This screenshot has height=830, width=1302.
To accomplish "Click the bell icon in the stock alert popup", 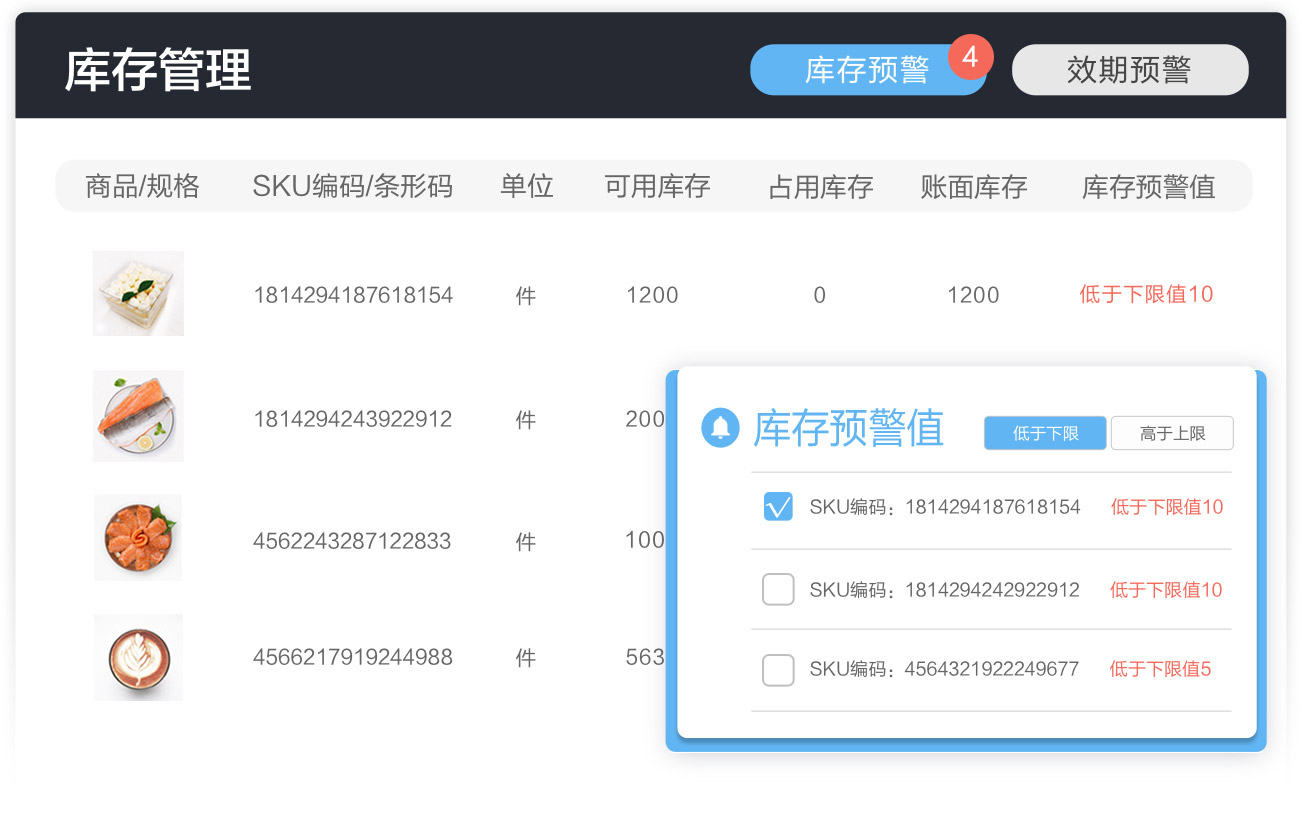I will (x=720, y=428).
